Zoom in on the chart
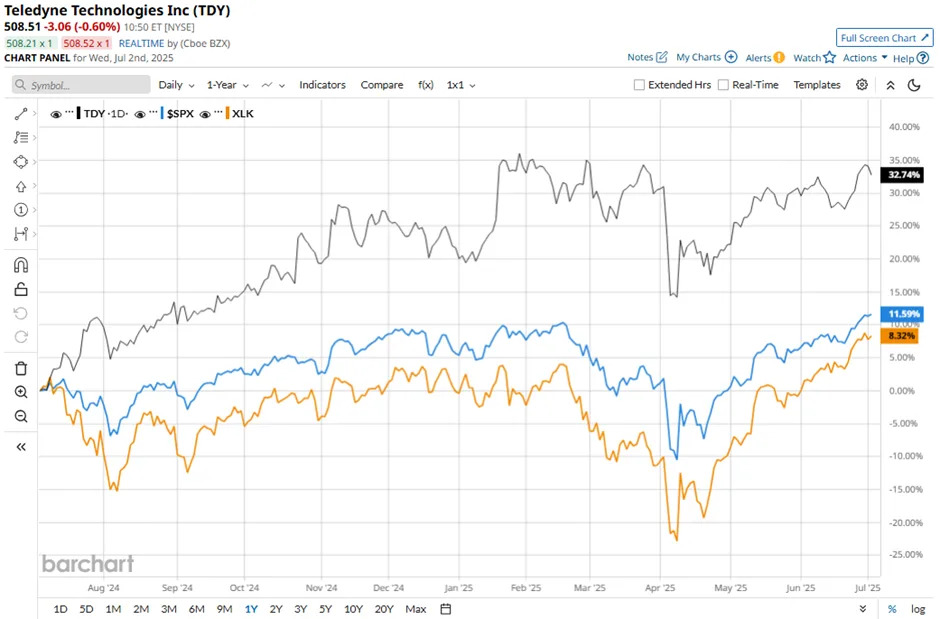Viewport: 940px width, 619px height. [x=21, y=392]
